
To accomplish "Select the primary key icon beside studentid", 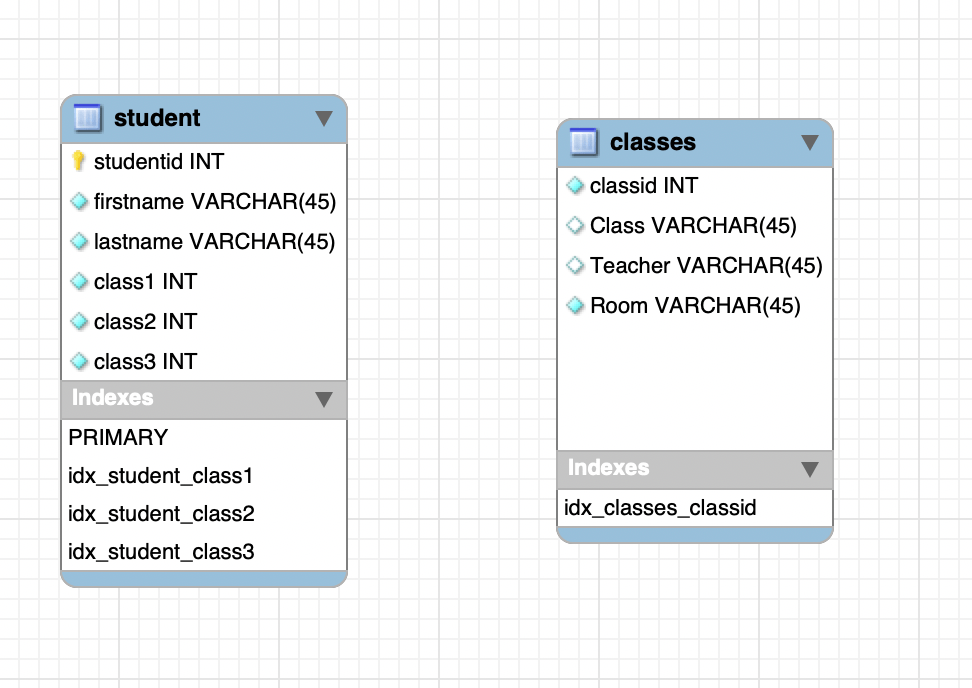I will [x=79, y=161].
